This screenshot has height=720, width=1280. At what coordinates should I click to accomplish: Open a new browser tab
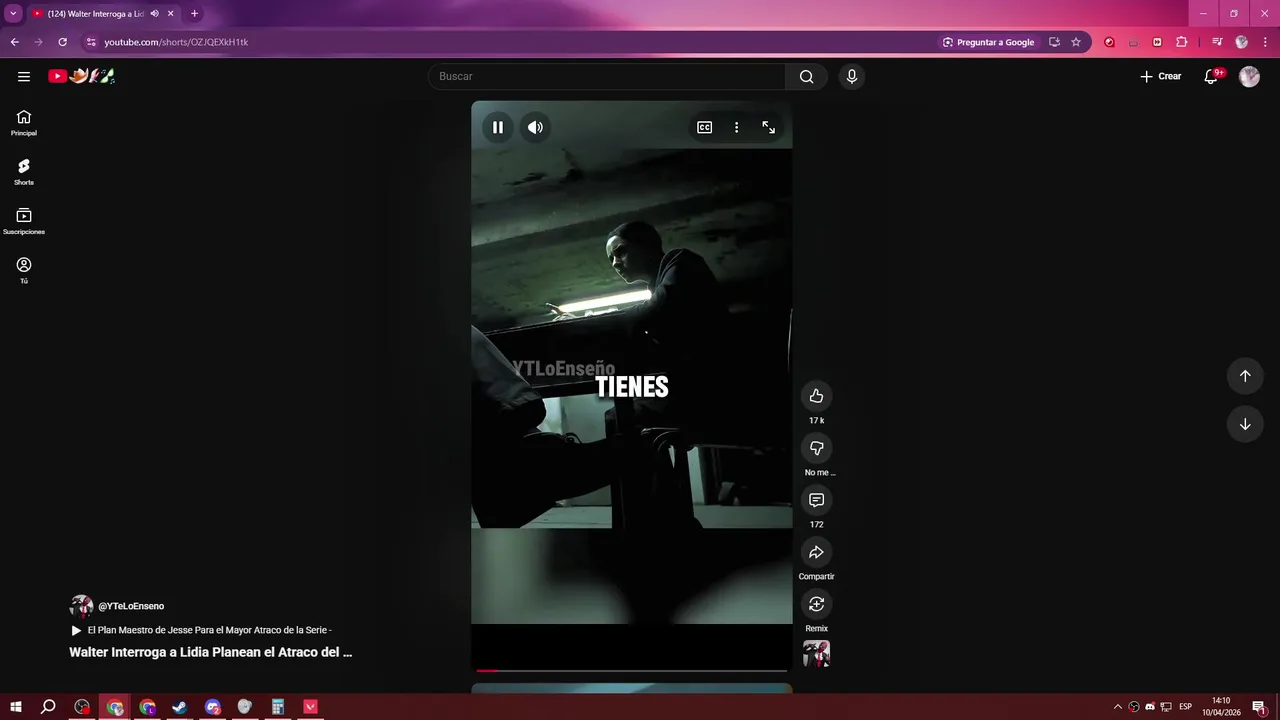pyautogui.click(x=194, y=14)
